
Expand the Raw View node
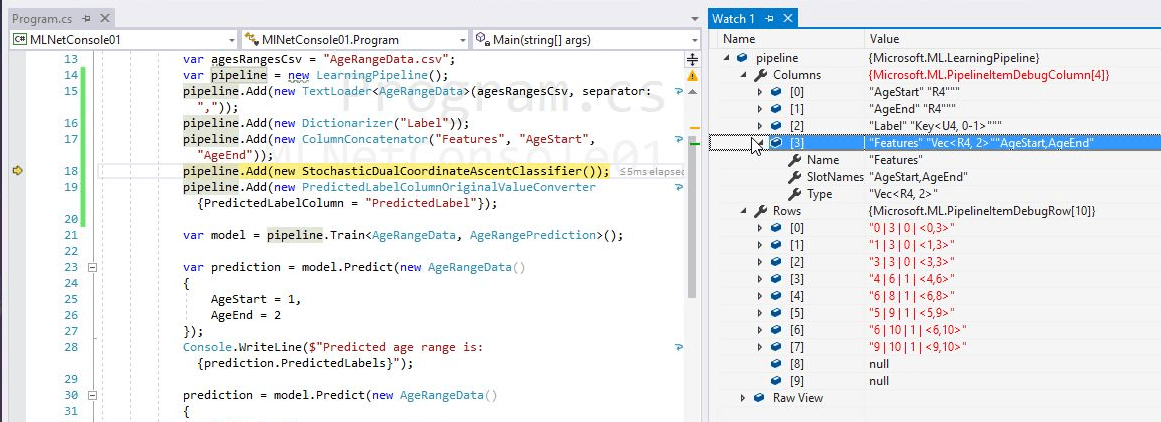744,398
